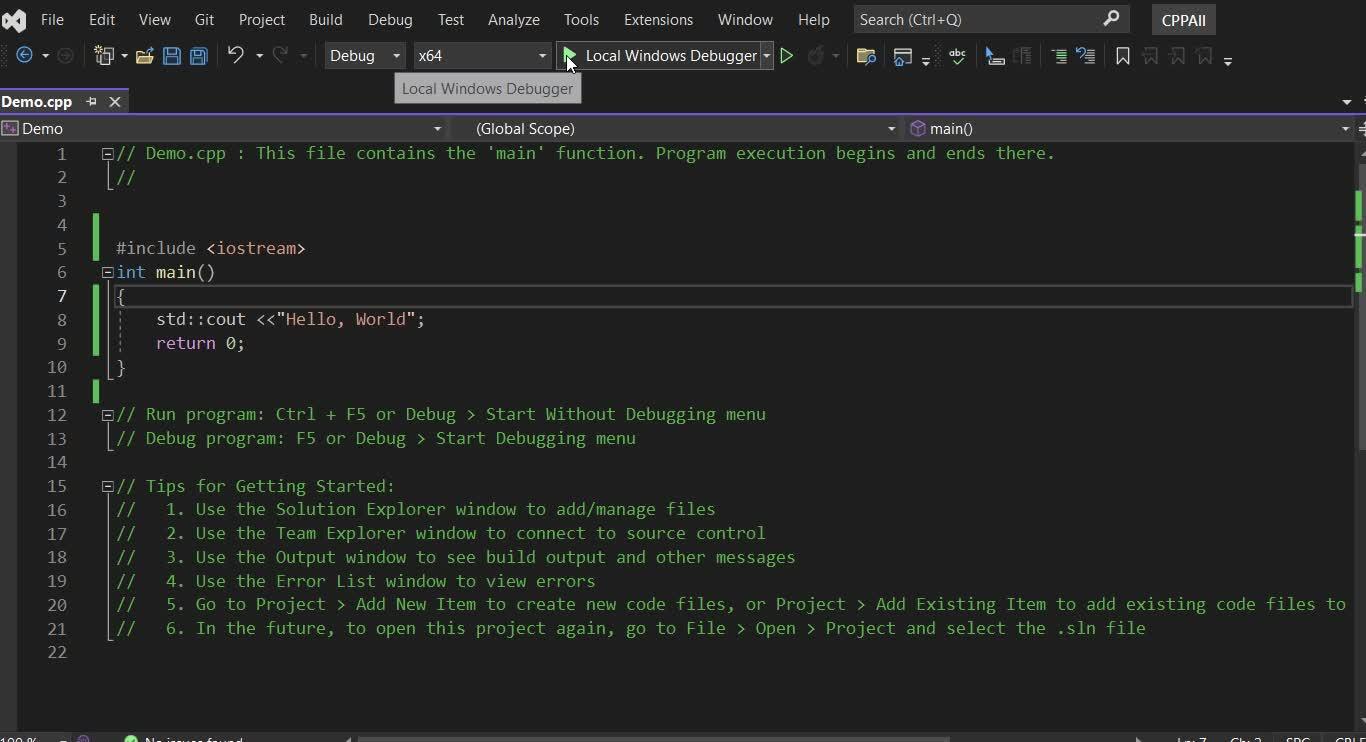This screenshot has height=742, width=1366.
Task: Open the Undo history dropdown arrow
Action: coord(259,56)
